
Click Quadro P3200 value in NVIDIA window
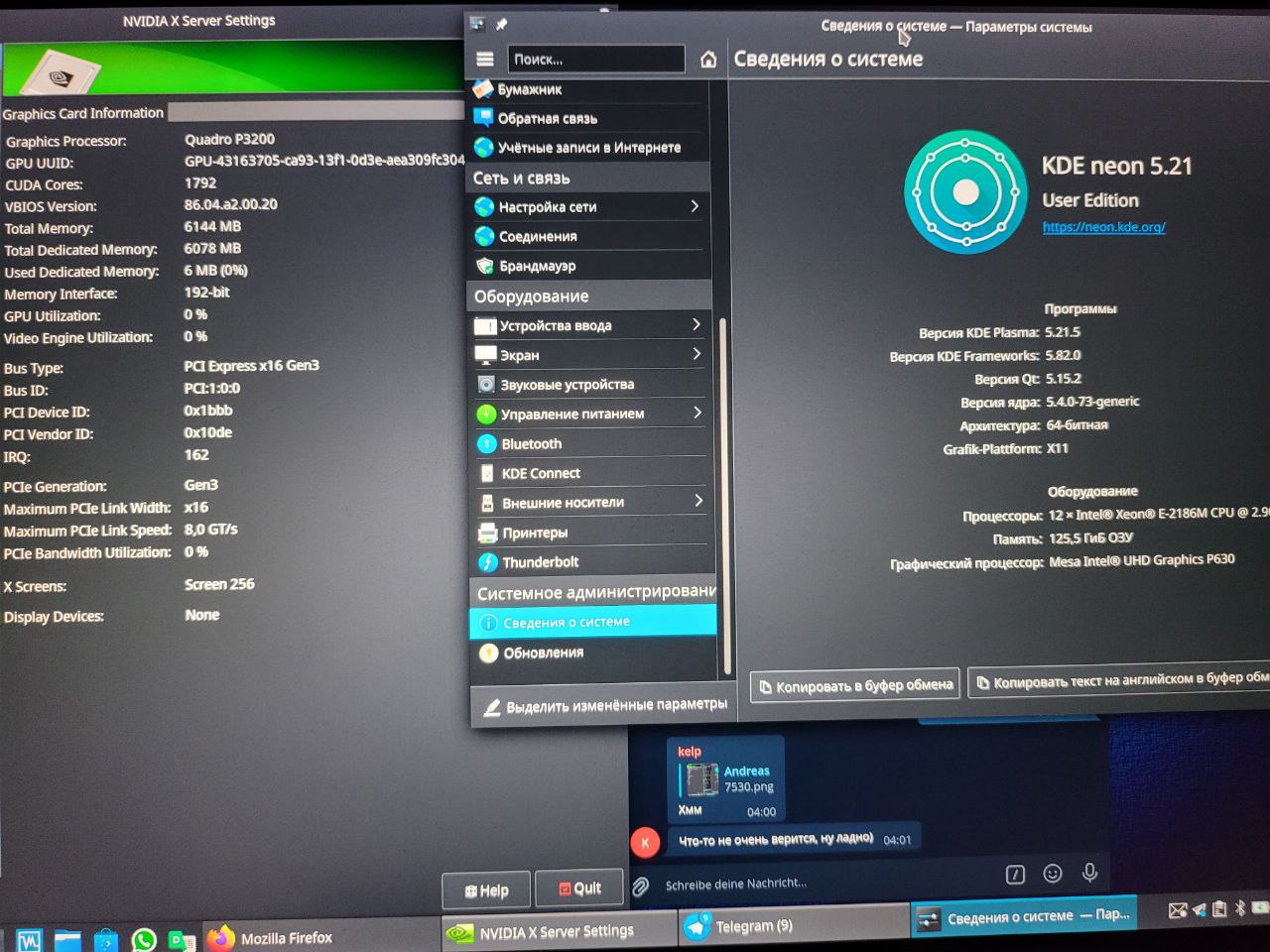229,139
